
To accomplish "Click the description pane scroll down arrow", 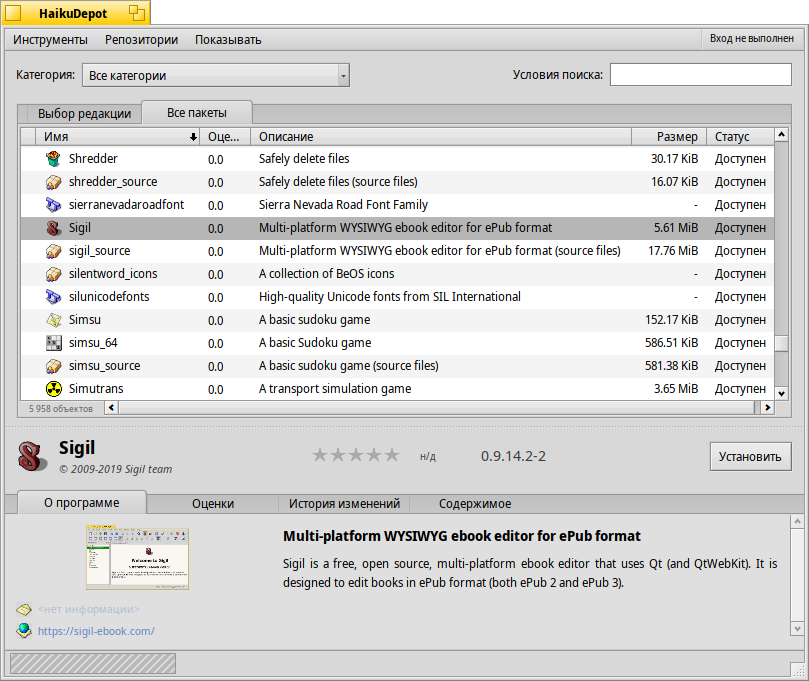I will 797,629.
